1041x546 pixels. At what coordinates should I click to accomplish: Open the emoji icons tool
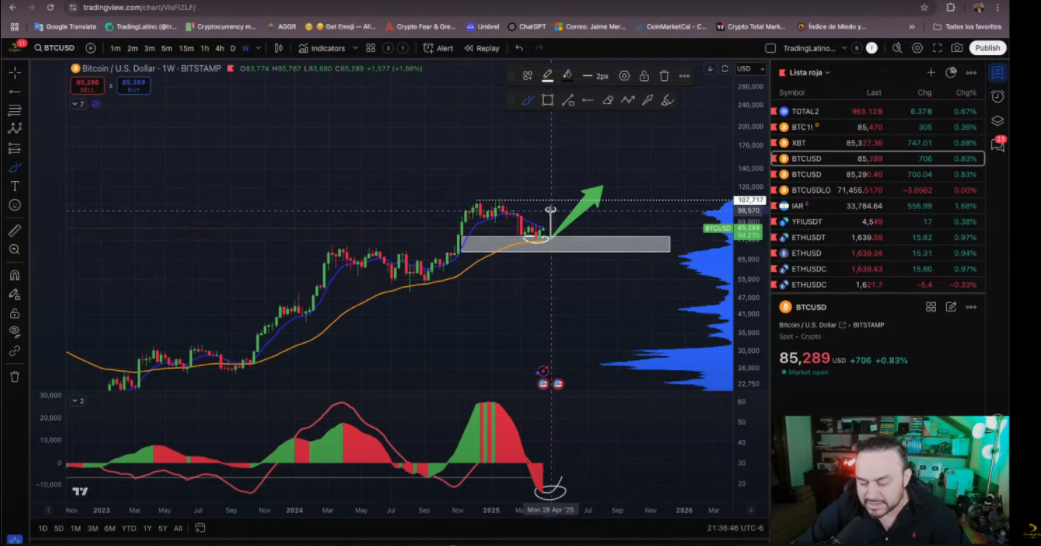click(15, 205)
